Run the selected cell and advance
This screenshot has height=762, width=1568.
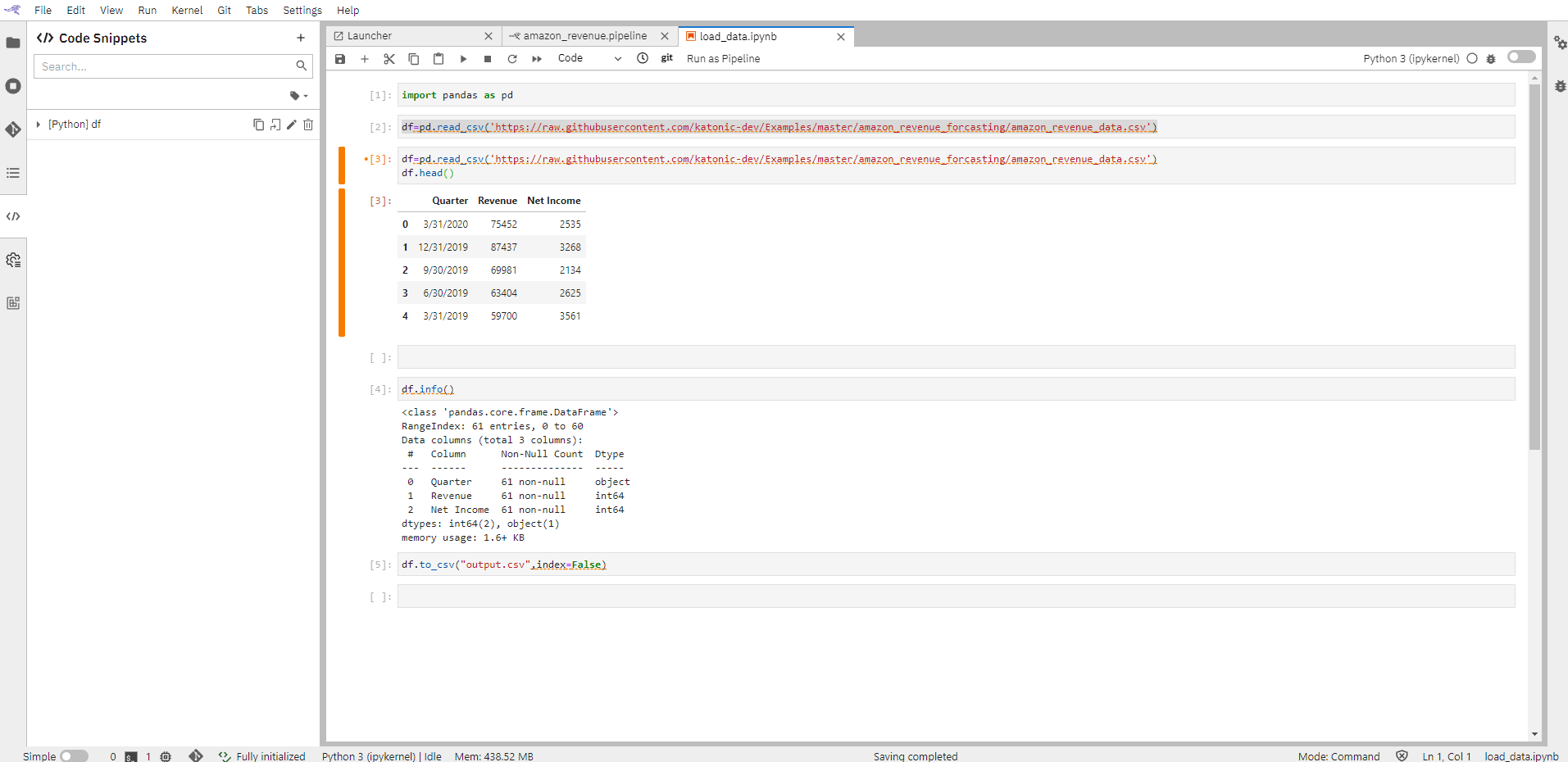[463, 59]
